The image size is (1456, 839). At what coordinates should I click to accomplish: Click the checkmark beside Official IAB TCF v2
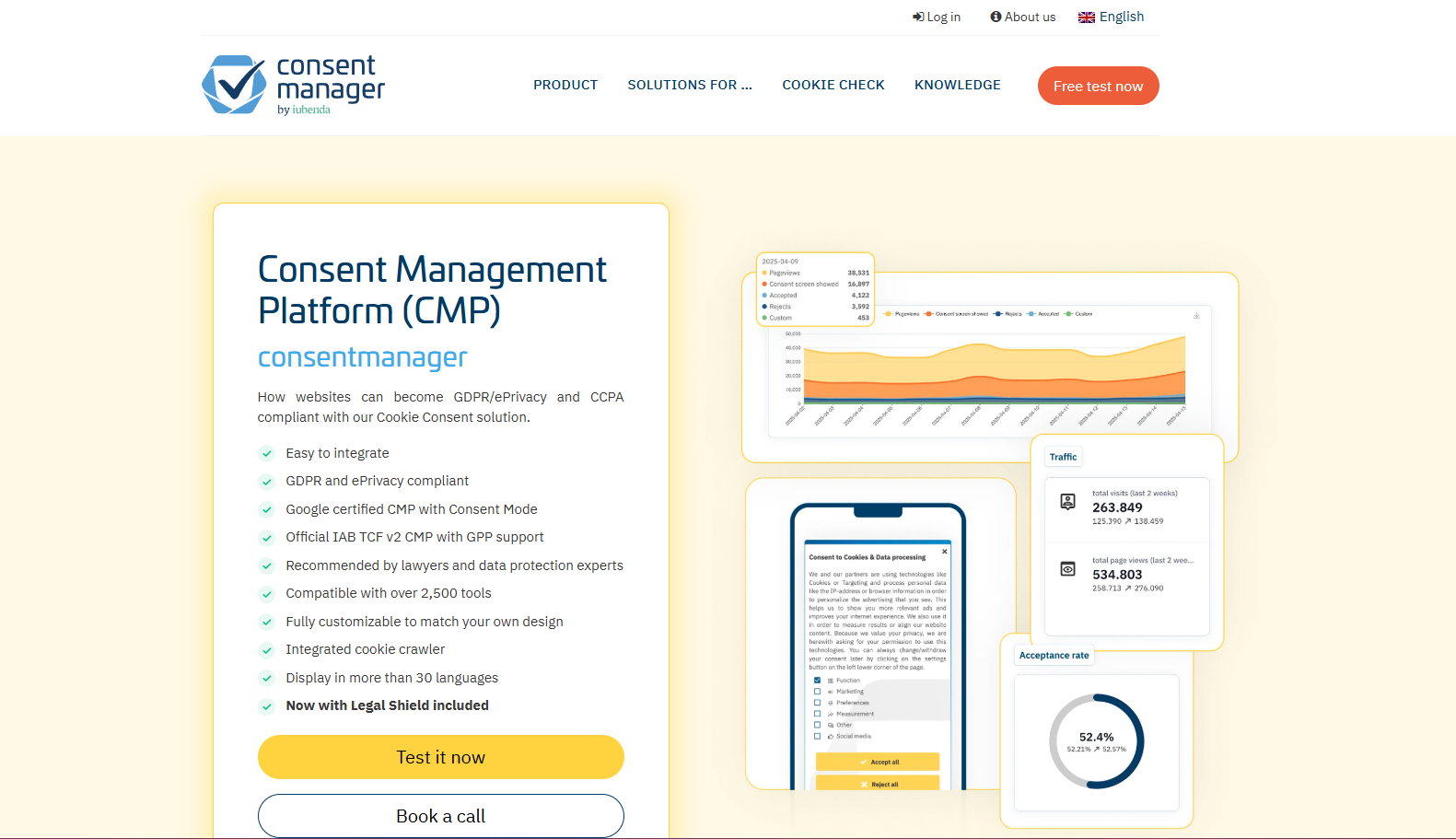(267, 538)
